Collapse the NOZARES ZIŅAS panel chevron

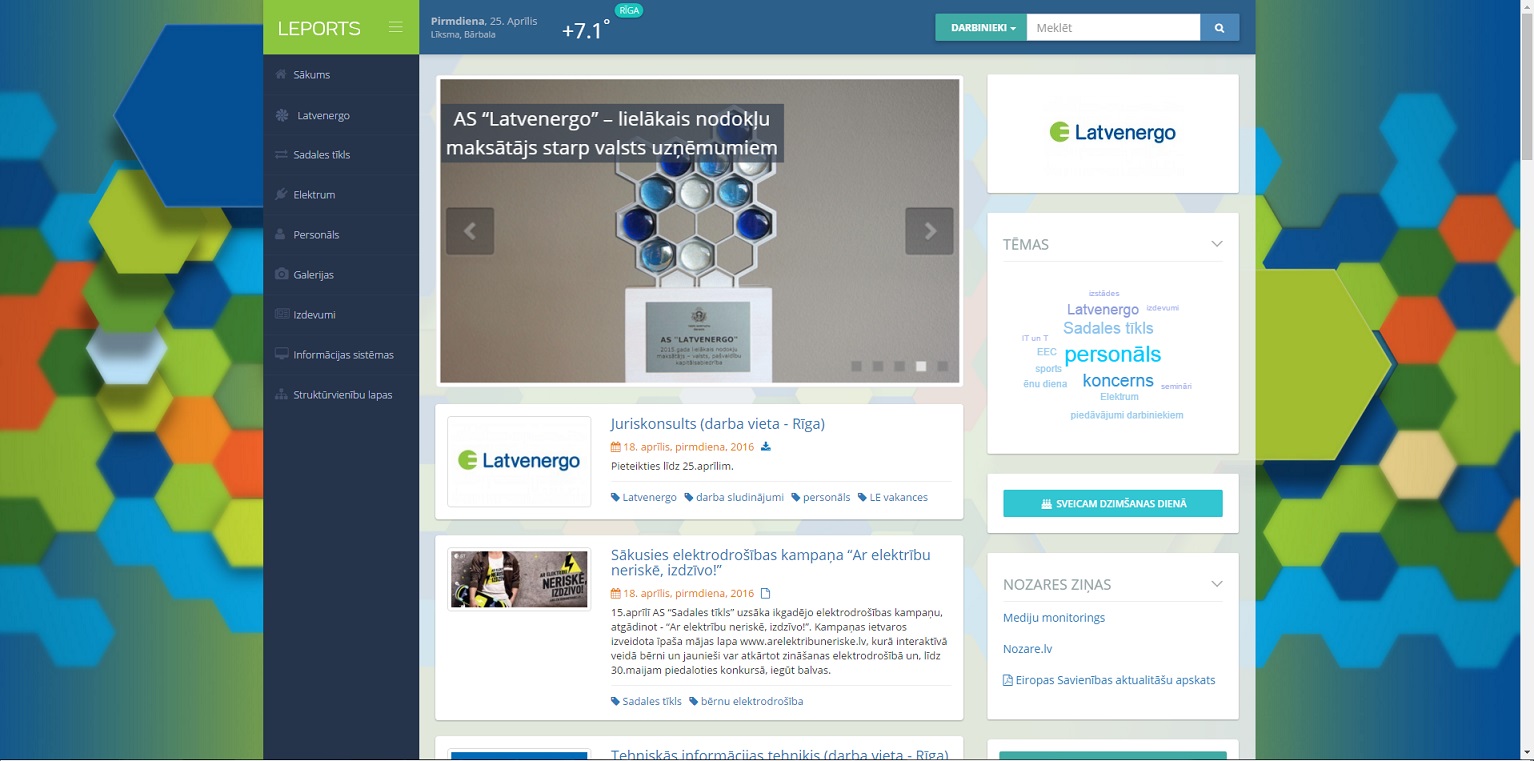coord(1217,584)
